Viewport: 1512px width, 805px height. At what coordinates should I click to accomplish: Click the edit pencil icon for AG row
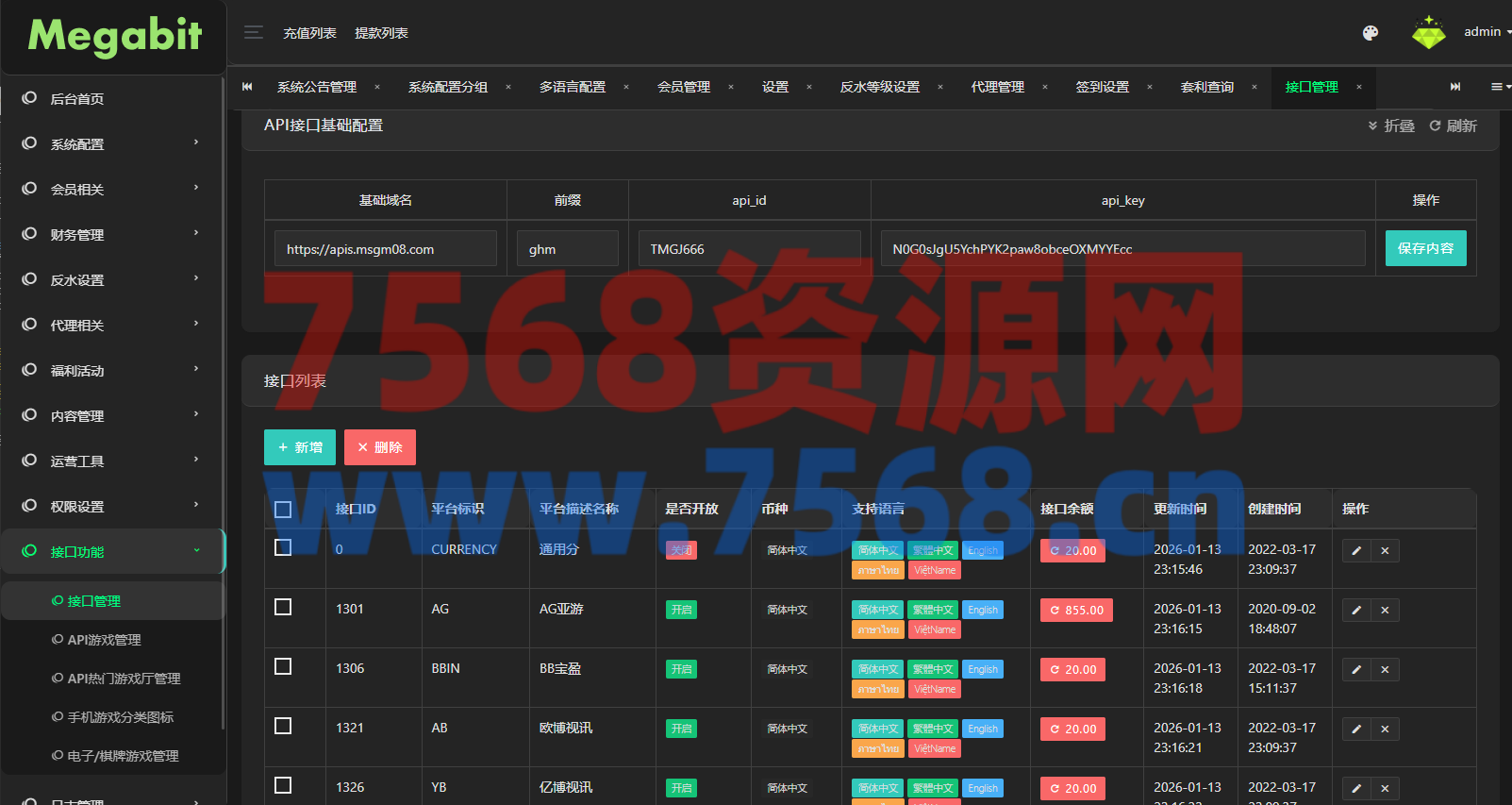tap(1356, 611)
